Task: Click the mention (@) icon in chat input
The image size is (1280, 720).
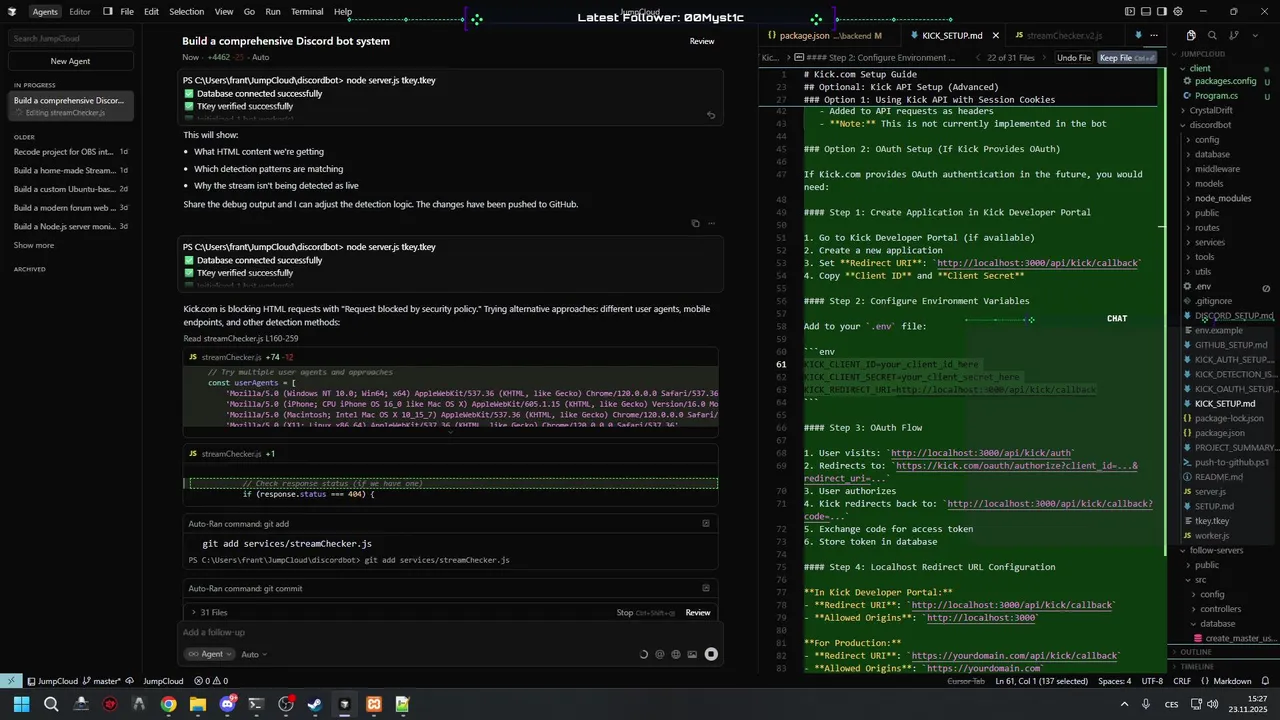Action: (659, 654)
